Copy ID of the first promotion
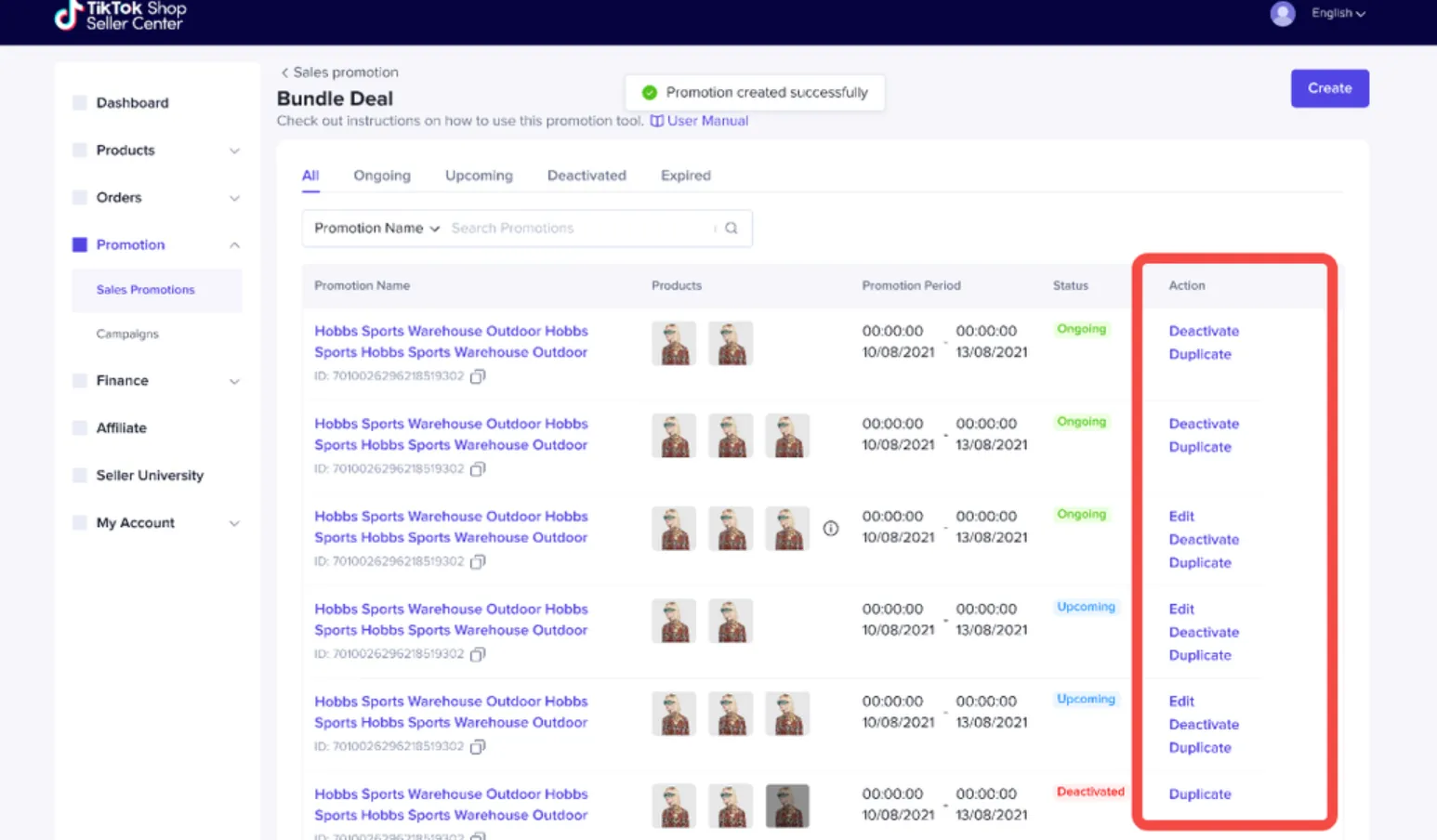This screenshot has width=1437, height=840. point(478,376)
